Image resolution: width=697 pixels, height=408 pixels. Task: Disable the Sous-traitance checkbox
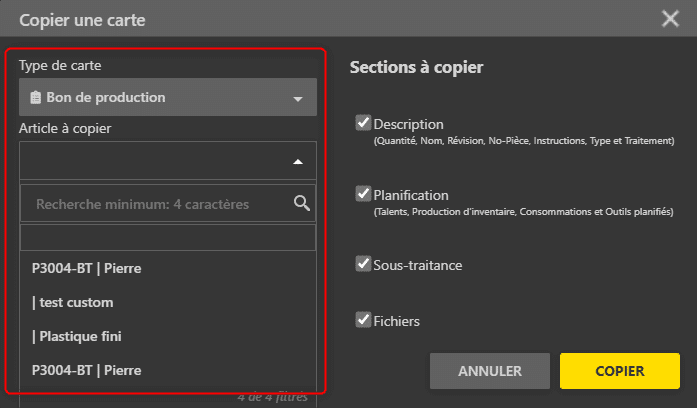coord(363,264)
